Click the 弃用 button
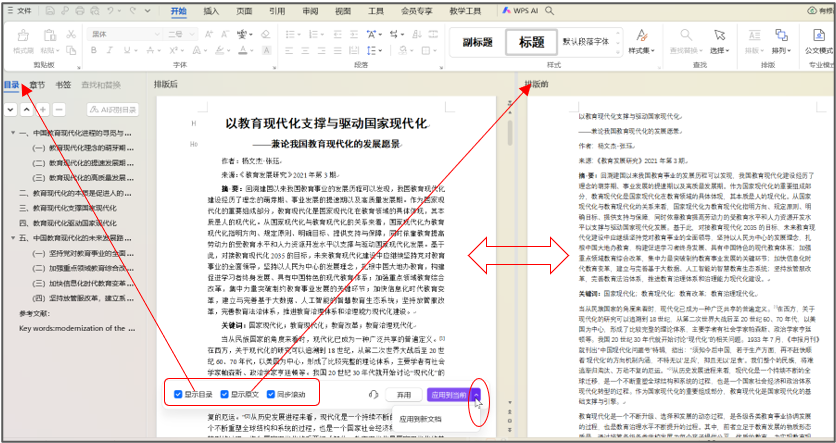The image size is (836, 443). point(404,395)
